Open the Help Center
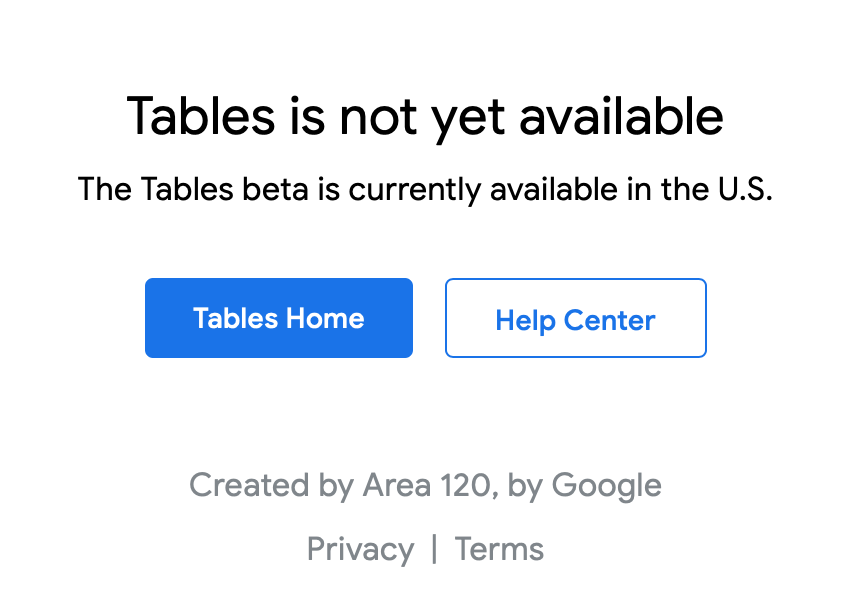The height and width of the screenshot is (612, 856). (x=575, y=318)
